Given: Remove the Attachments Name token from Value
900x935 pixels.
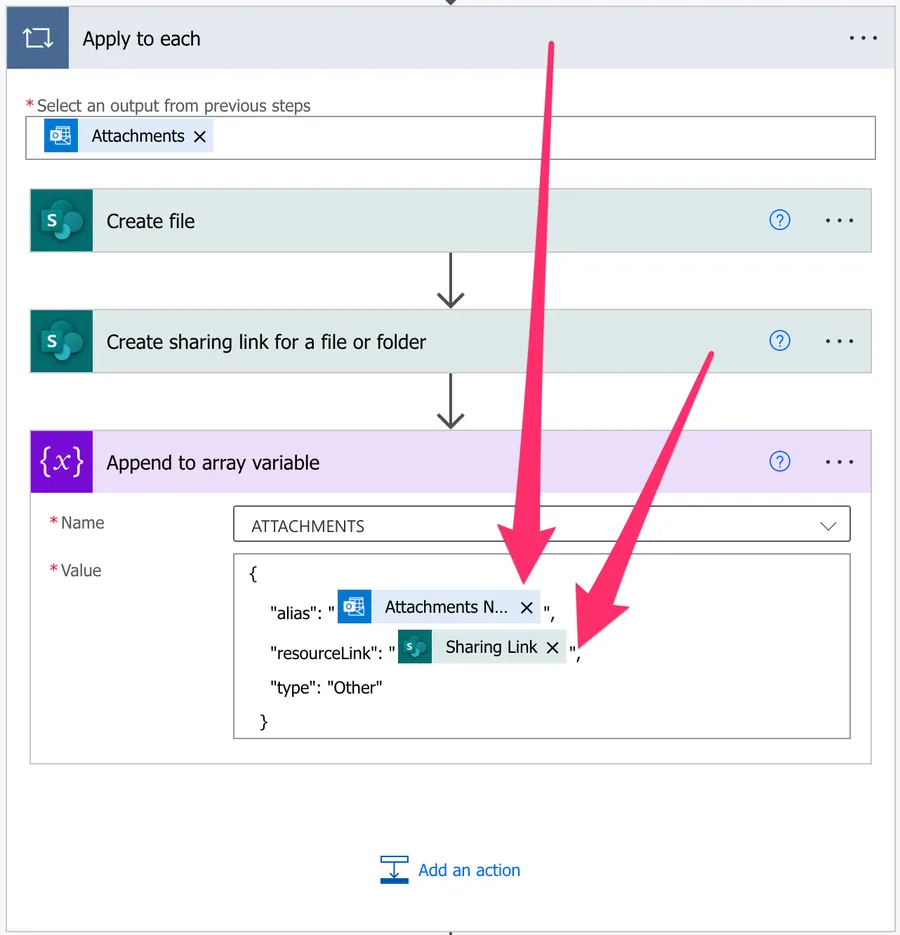Looking at the screenshot, I should point(527,608).
